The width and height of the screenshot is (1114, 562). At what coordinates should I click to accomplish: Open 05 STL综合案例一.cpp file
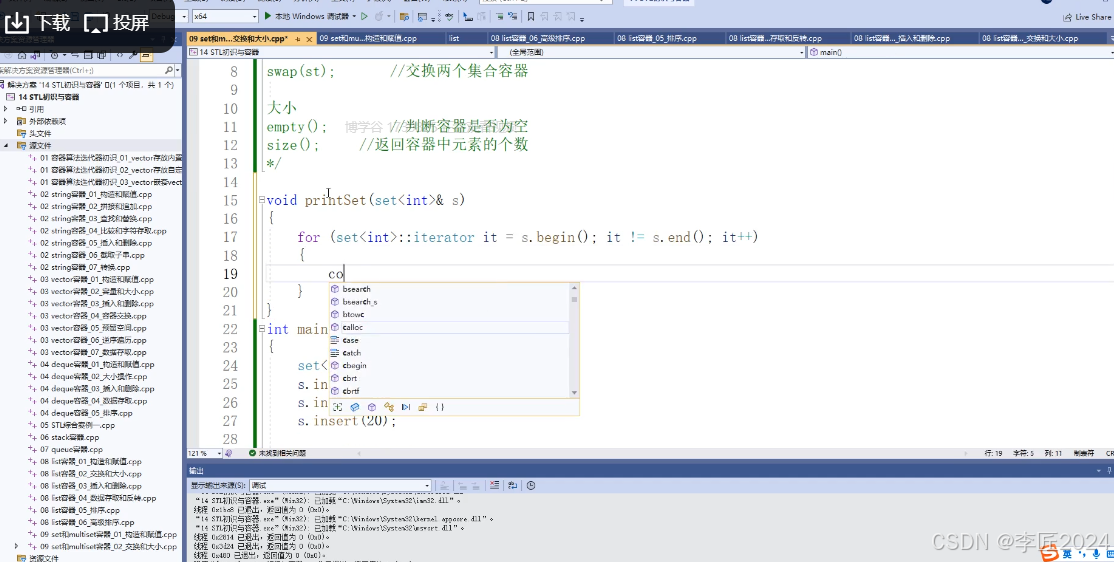tap(77, 425)
